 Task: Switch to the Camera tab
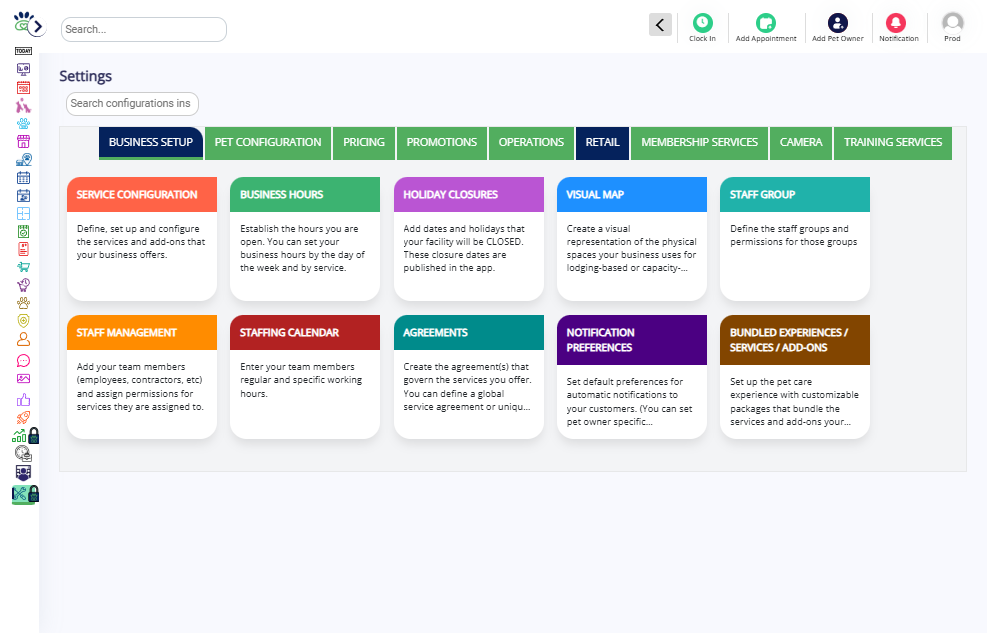coord(801,143)
